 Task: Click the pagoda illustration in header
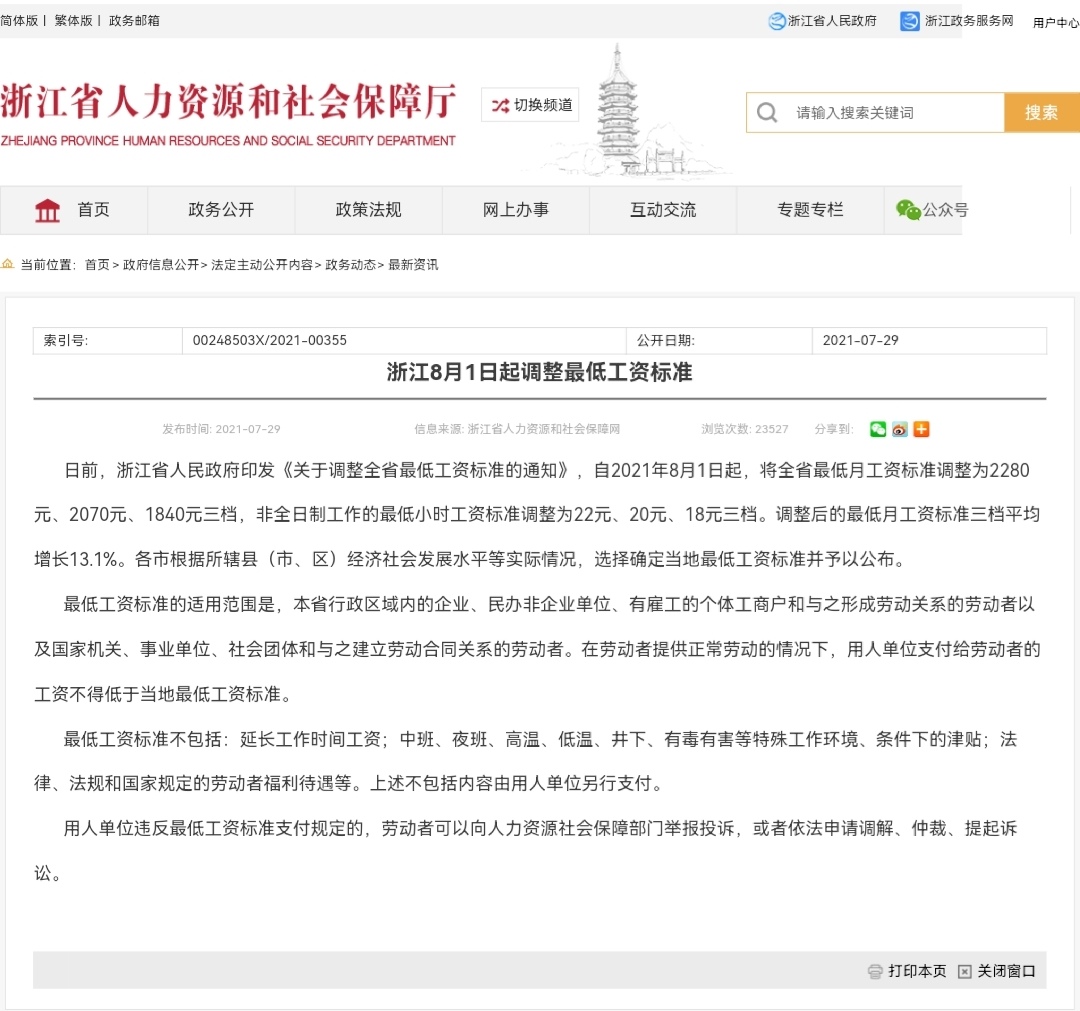[x=618, y=110]
